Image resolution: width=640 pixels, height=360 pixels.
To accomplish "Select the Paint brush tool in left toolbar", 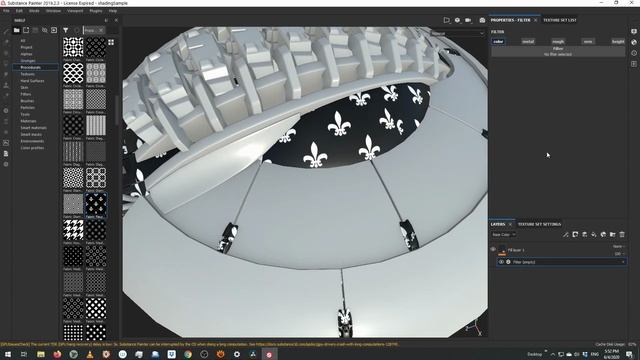I will (x=6, y=31).
